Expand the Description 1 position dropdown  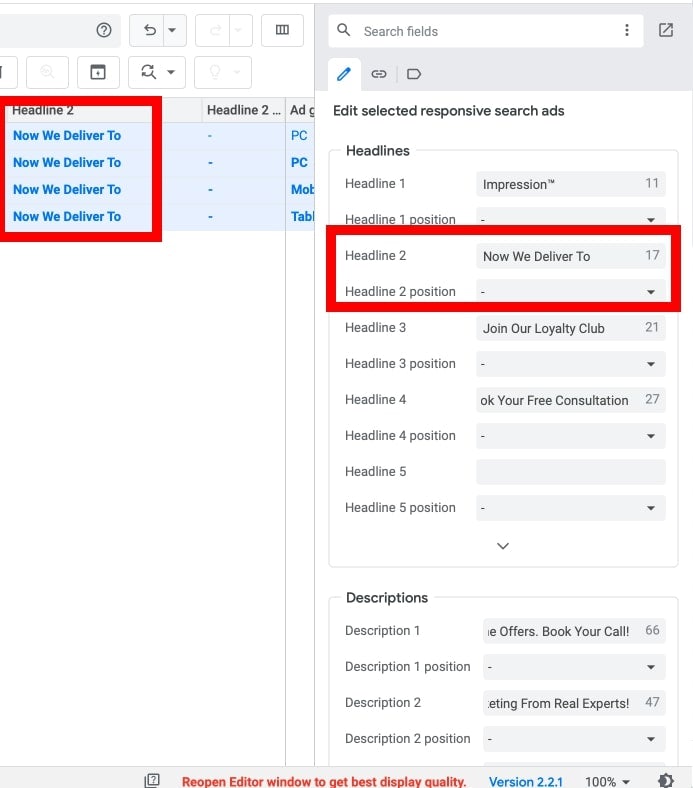574,667
